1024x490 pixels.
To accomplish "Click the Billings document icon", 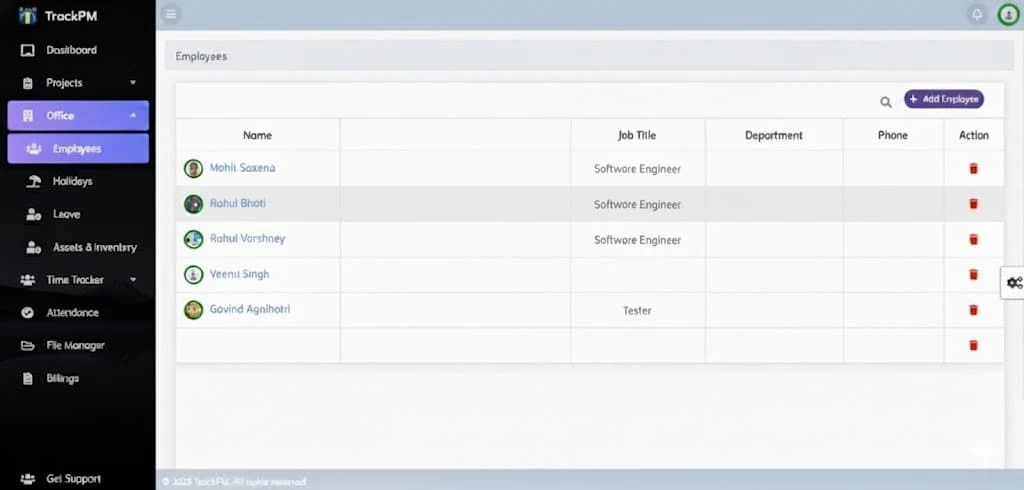I will 27,378.
